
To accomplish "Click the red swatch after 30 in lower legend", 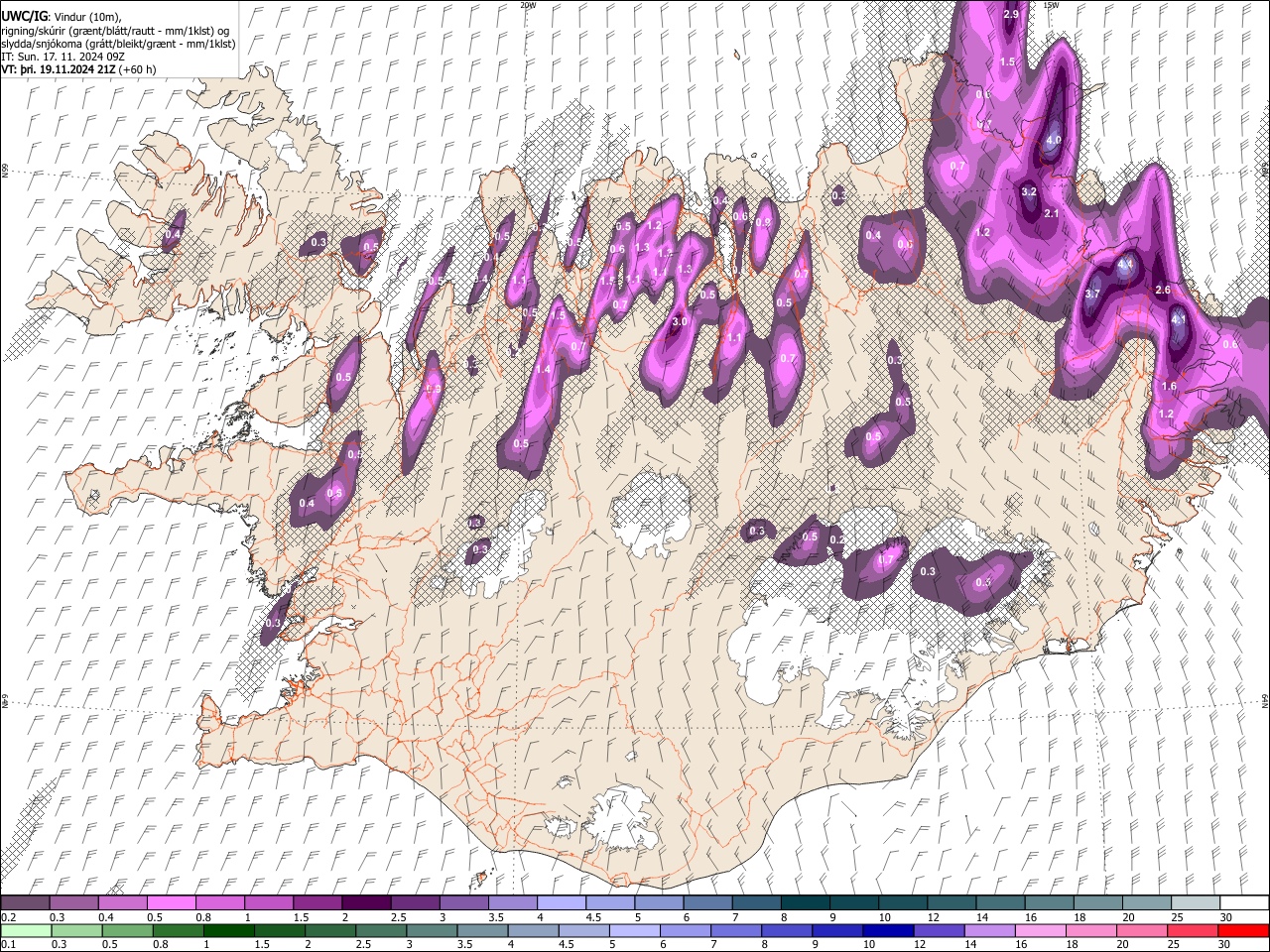I will [1244, 930].
